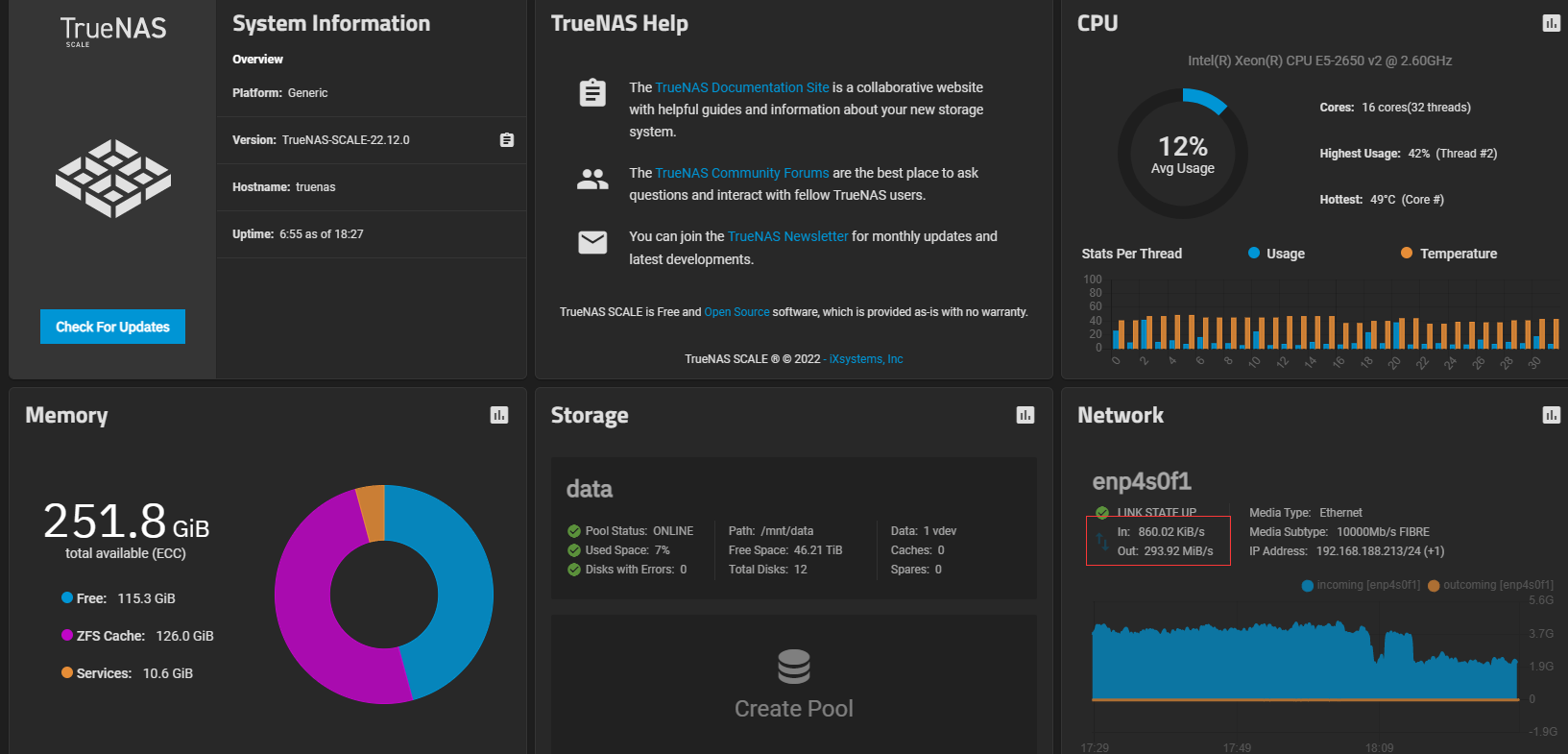Click Version TrueNAS-SCALE-22.12.0 text

(321, 140)
